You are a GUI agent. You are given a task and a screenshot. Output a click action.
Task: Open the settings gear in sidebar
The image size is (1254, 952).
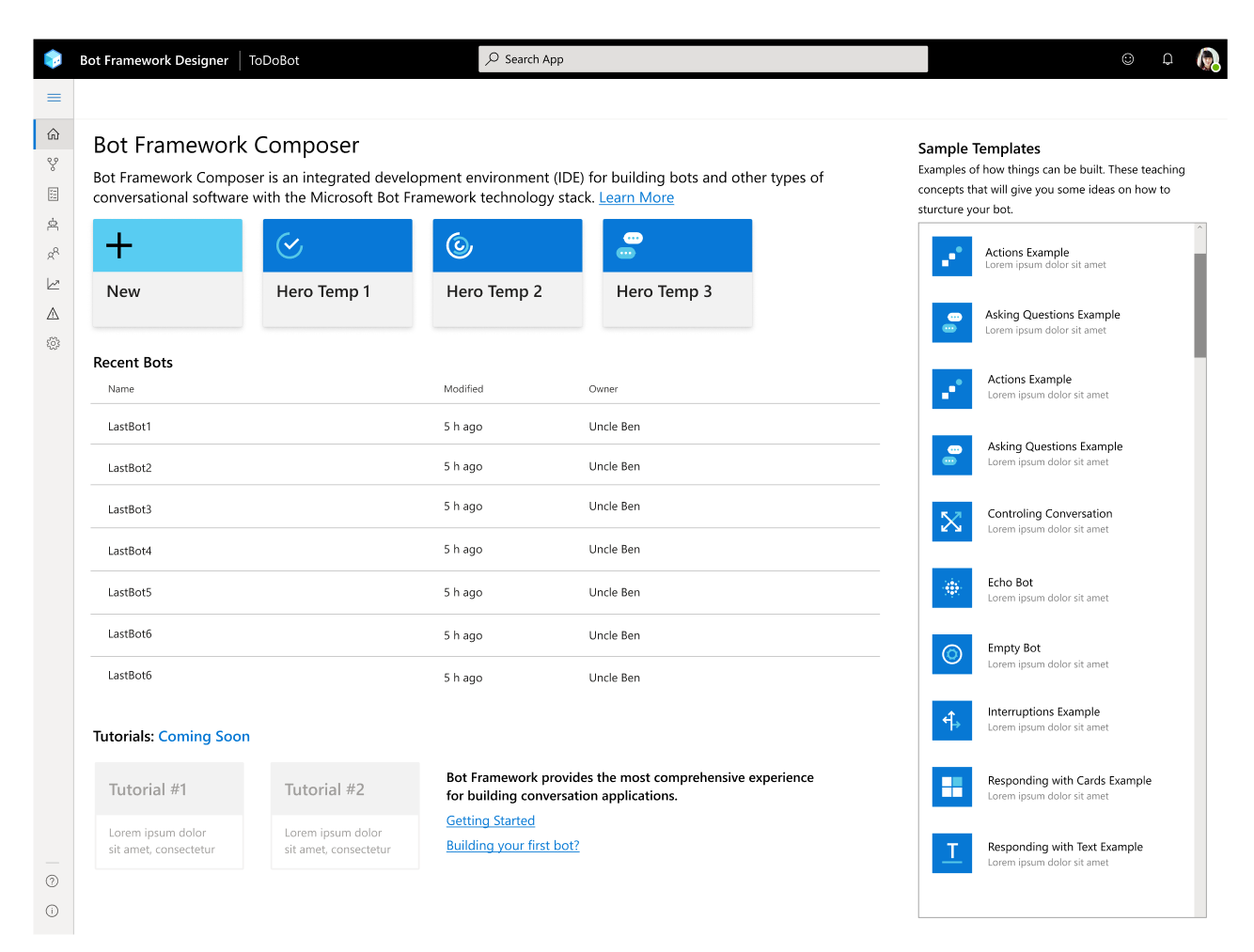tap(54, 344)
